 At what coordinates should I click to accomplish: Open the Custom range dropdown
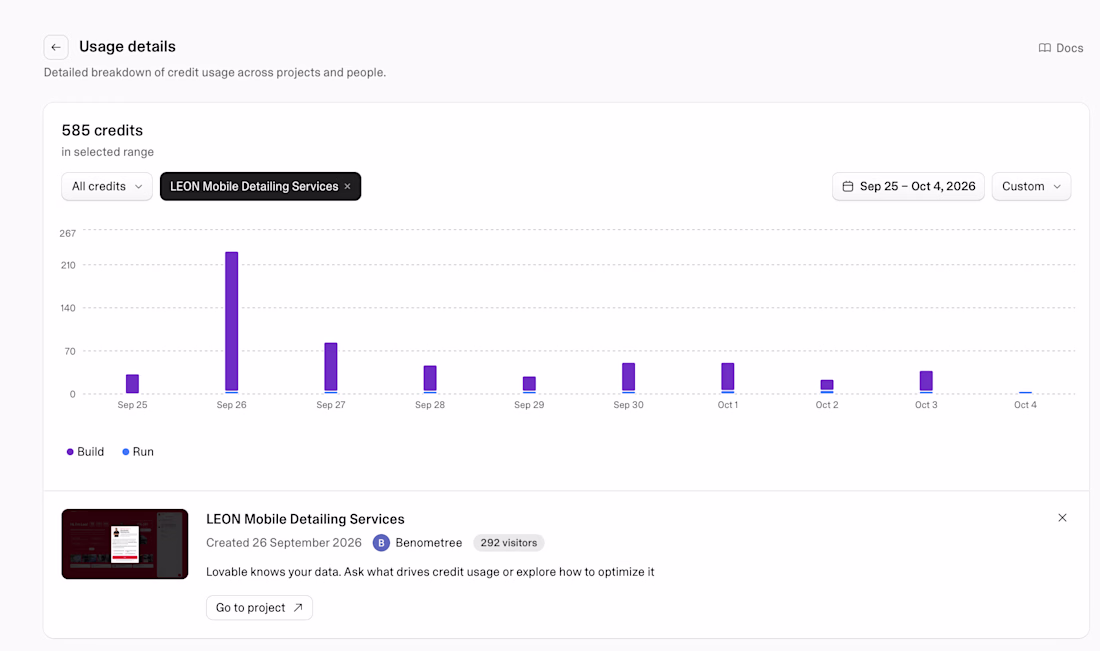pyautogui.click(x=1031, y=187)
